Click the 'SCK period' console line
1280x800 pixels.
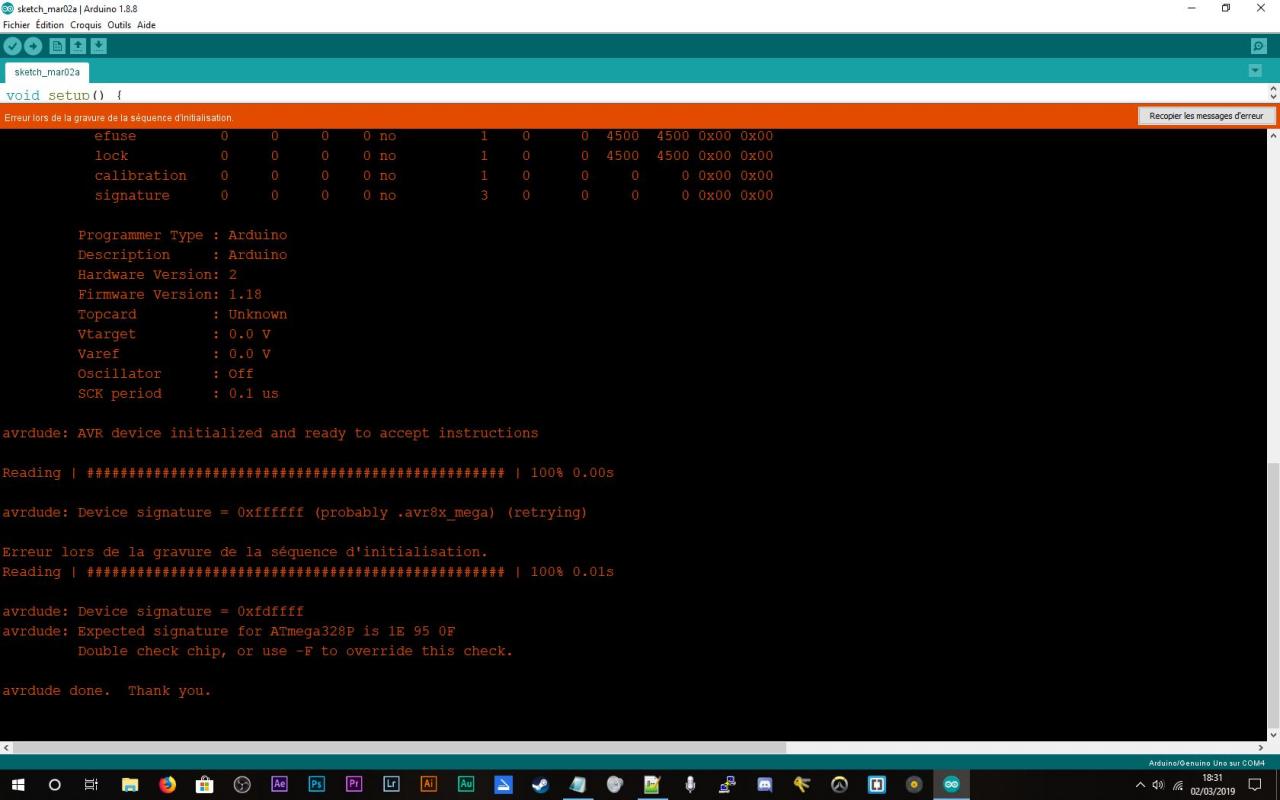(x=178, y=393)
